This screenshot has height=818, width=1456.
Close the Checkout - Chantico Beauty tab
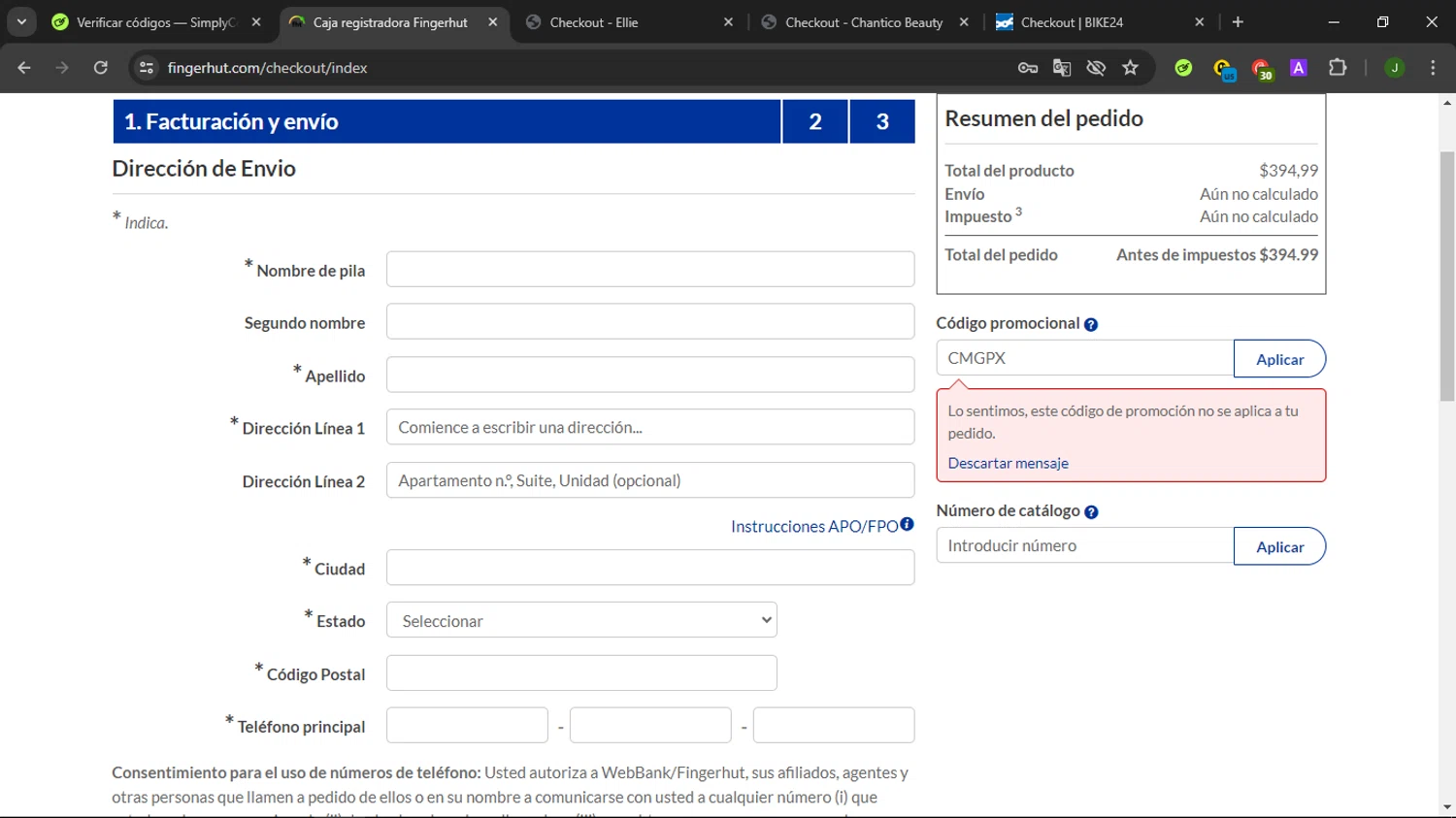(x=964, y=22)
